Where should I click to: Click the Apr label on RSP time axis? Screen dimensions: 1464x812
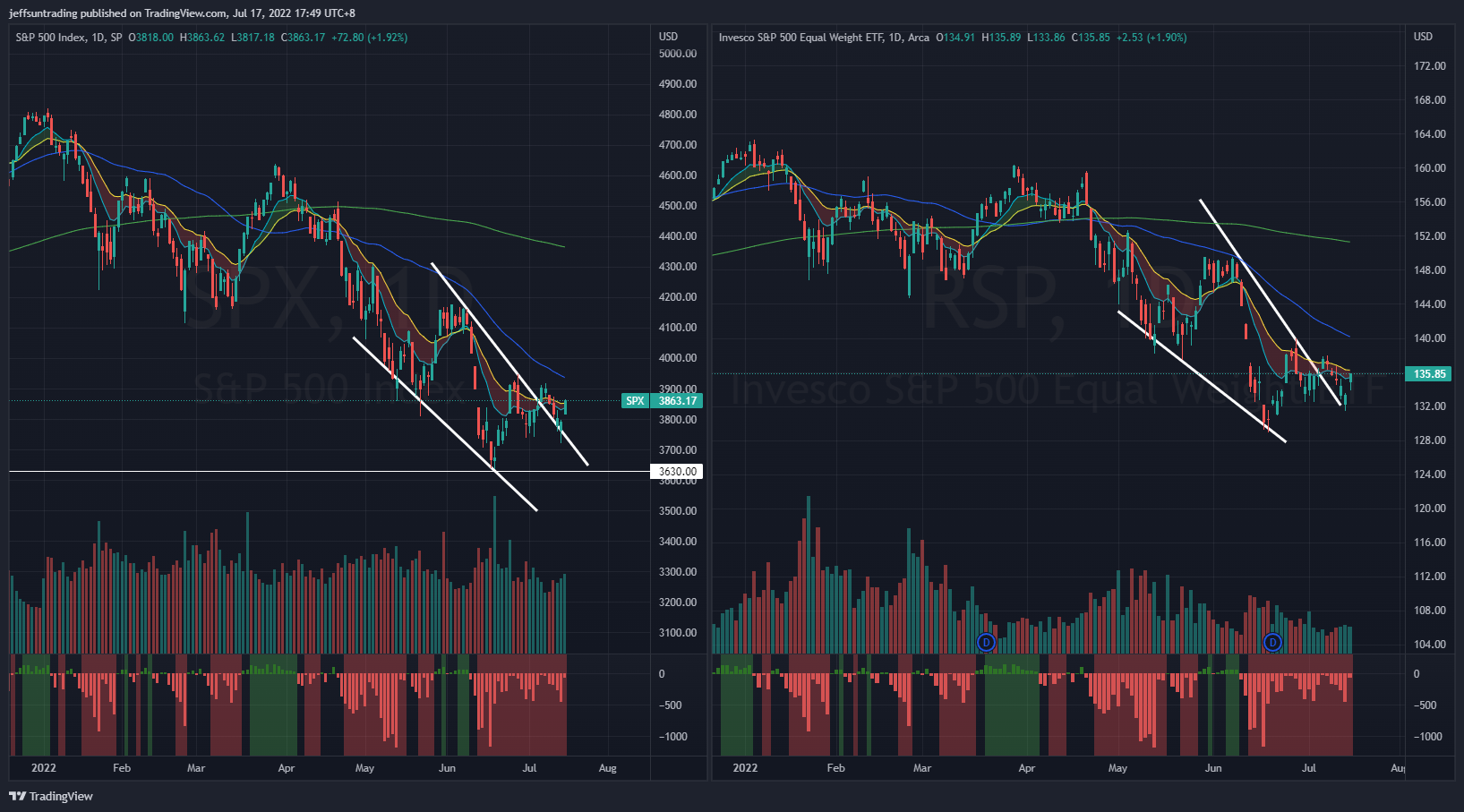click(1027, 768)
